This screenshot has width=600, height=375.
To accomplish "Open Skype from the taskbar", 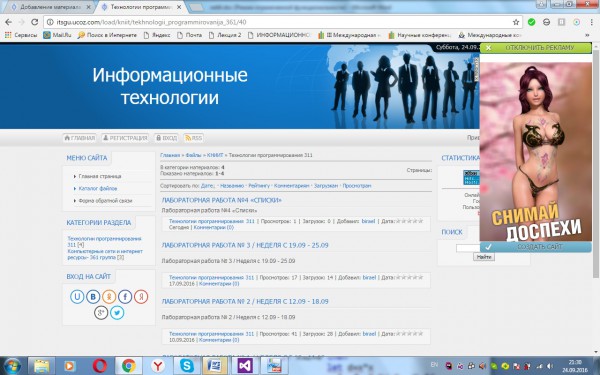I will click(x=187, y=366).
